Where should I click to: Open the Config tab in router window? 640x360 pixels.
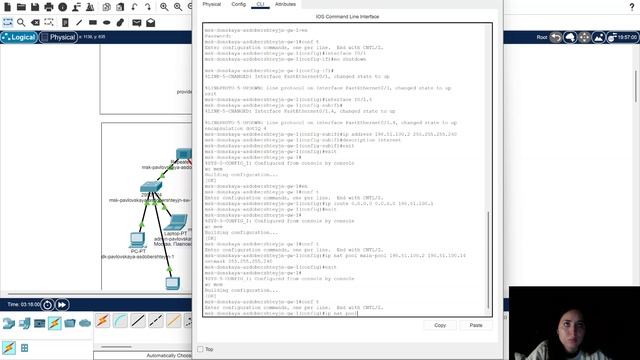(238, 4)
